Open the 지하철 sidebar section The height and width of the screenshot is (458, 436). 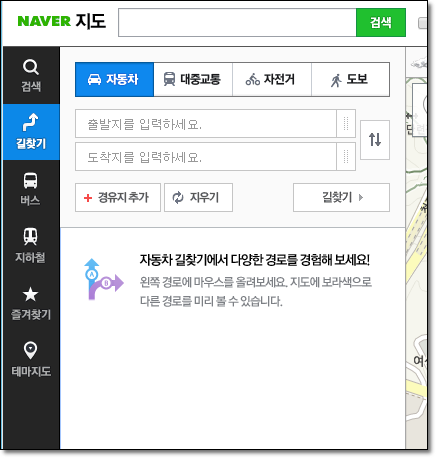31,245
